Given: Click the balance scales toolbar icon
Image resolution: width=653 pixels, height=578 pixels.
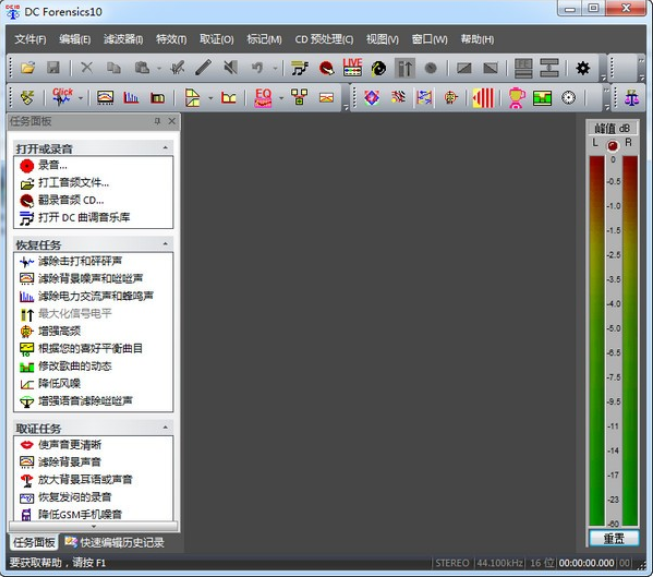Looking at the screenshot, I should click(631, 98).
